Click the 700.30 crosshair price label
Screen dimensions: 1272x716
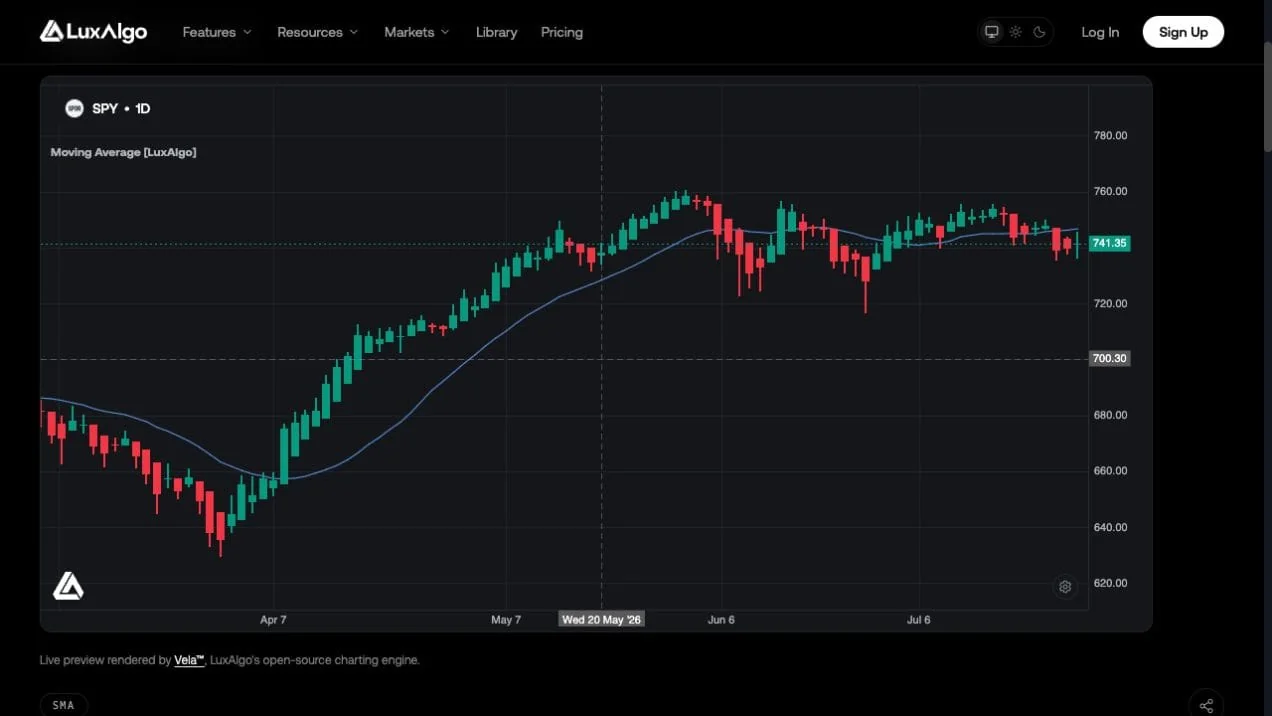1109,358
